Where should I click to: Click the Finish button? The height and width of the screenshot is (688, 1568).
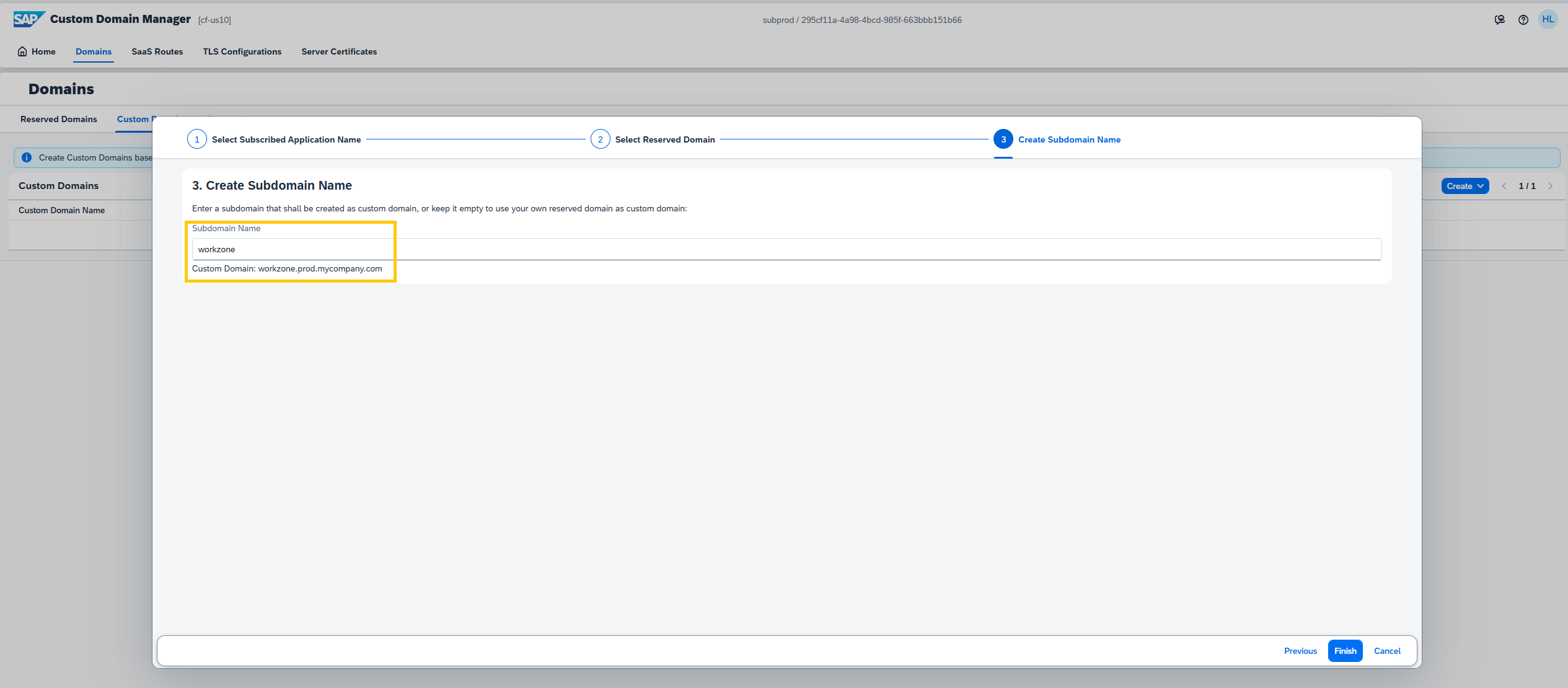point(1345,651)
